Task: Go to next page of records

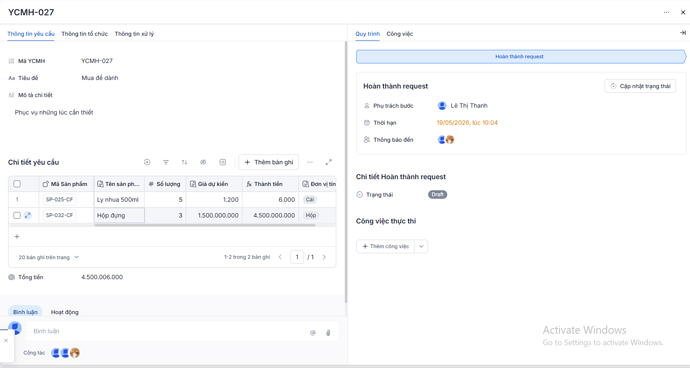Action: (324, 257)
